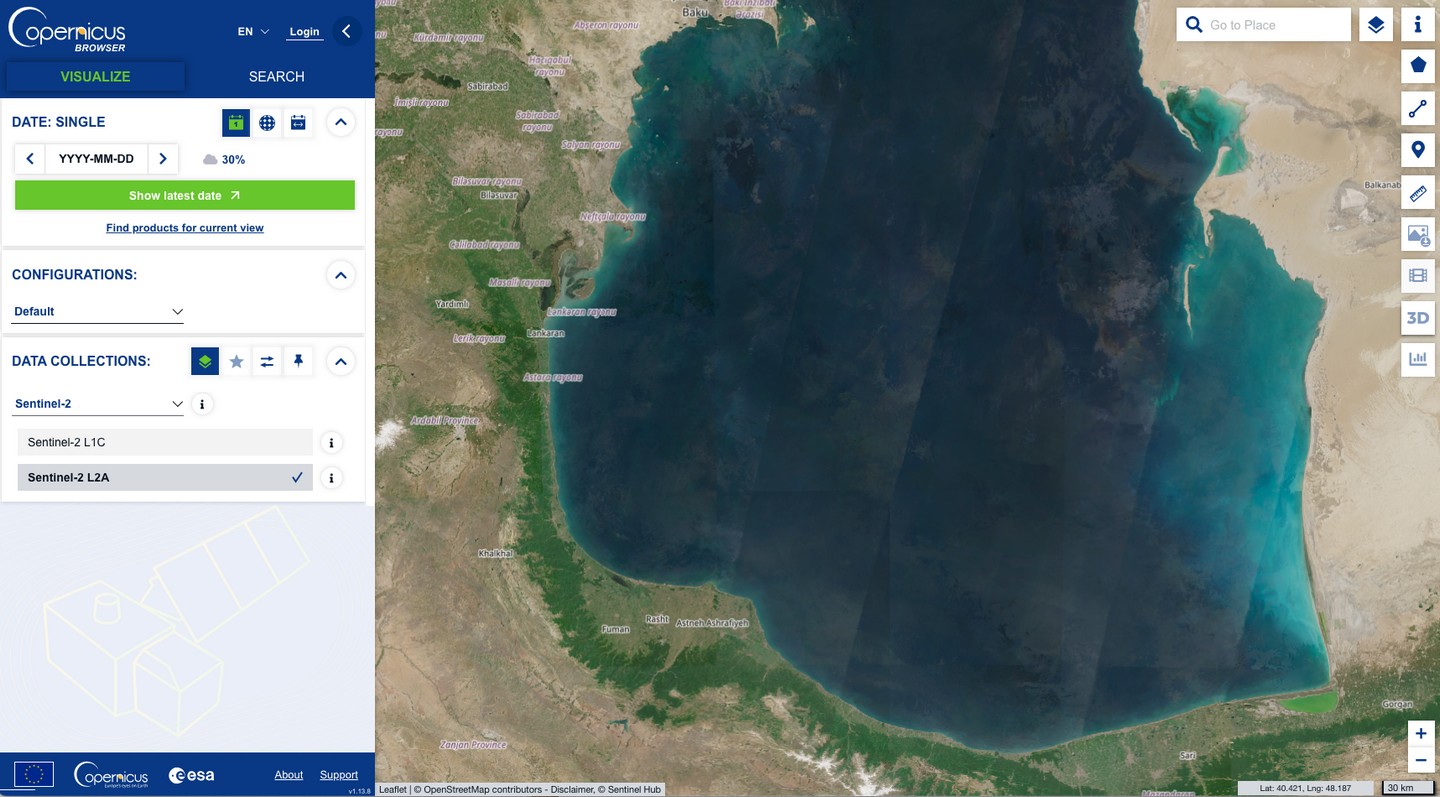The image size is (1440, 797).
Task: Adjust the 30% cloud coverage setting
Action: 224,160
